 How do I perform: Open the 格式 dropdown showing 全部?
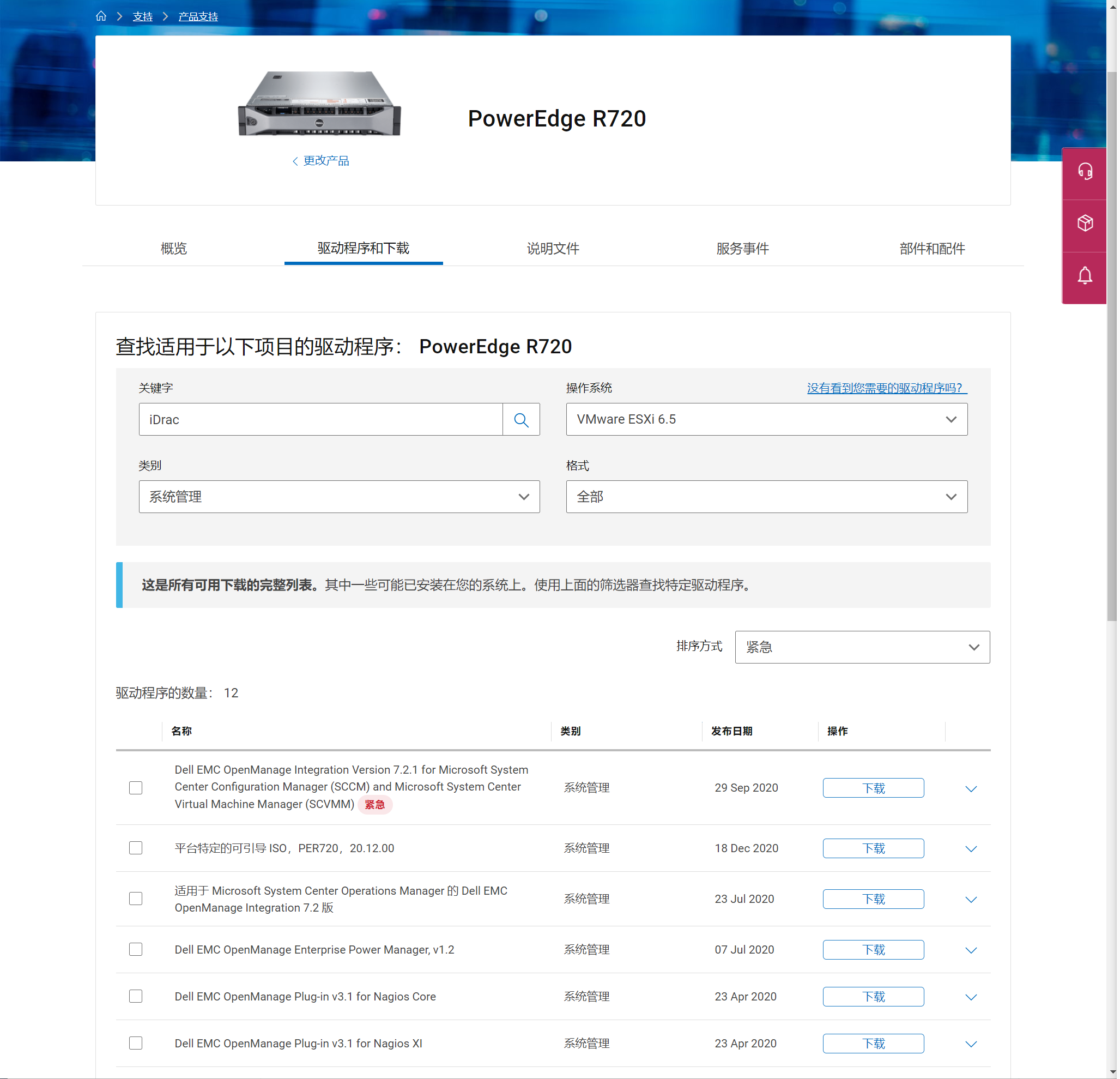click(x=766, y=497)
